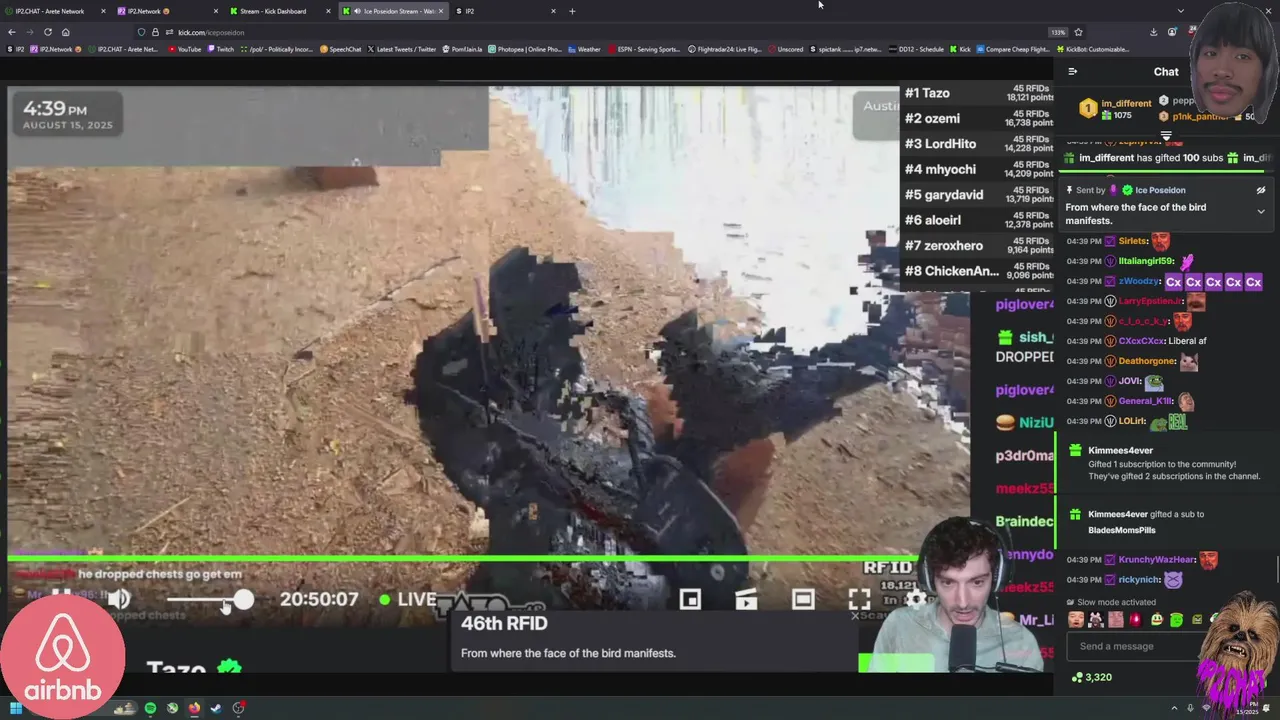Image resolution: width=1280 pixels, height=720 pixels.
Task: Click the 46th RFID clue heading
Action: pos(504,623)
